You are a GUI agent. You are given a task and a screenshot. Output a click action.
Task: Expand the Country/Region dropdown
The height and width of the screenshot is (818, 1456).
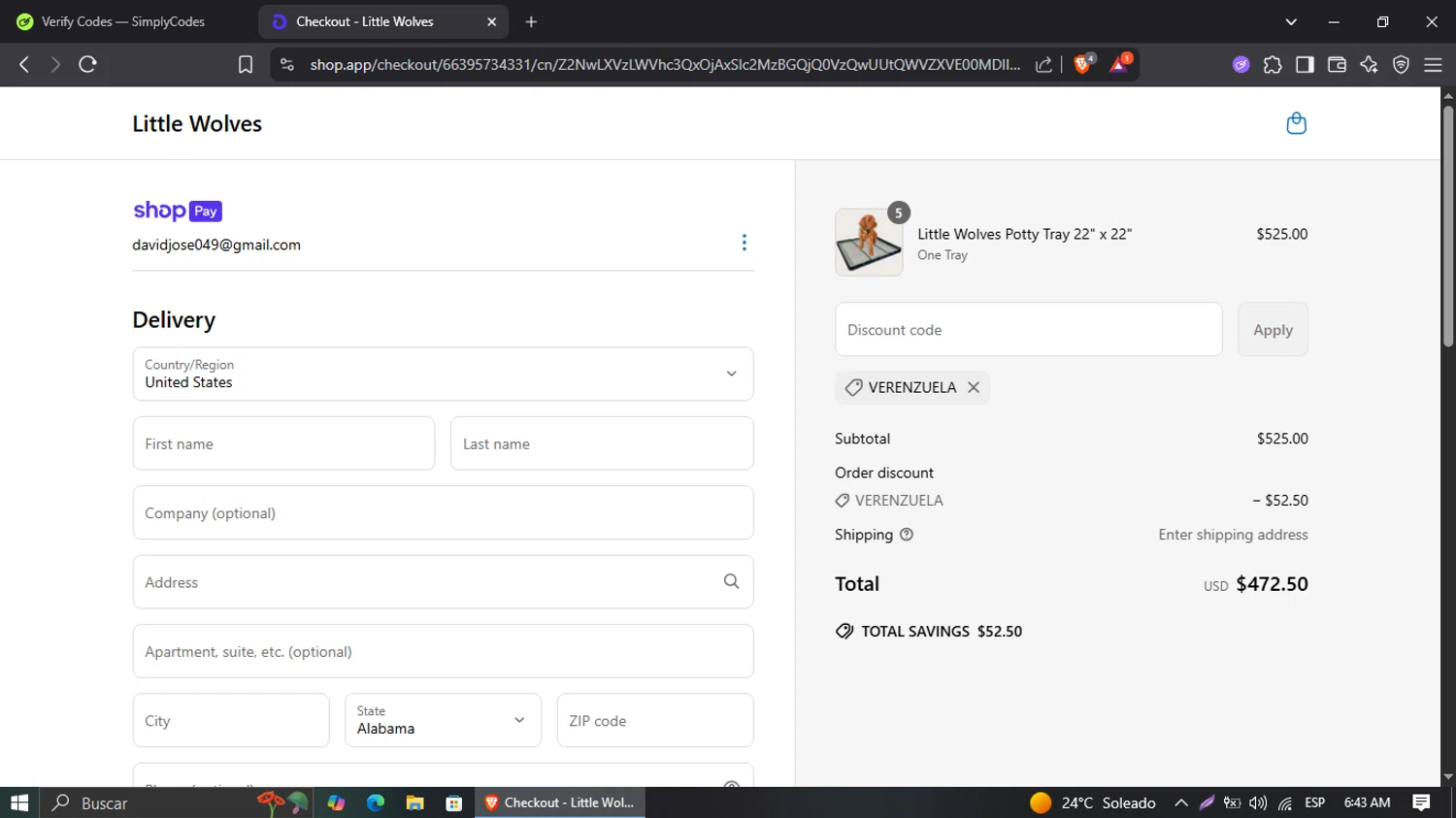(443, 374)
